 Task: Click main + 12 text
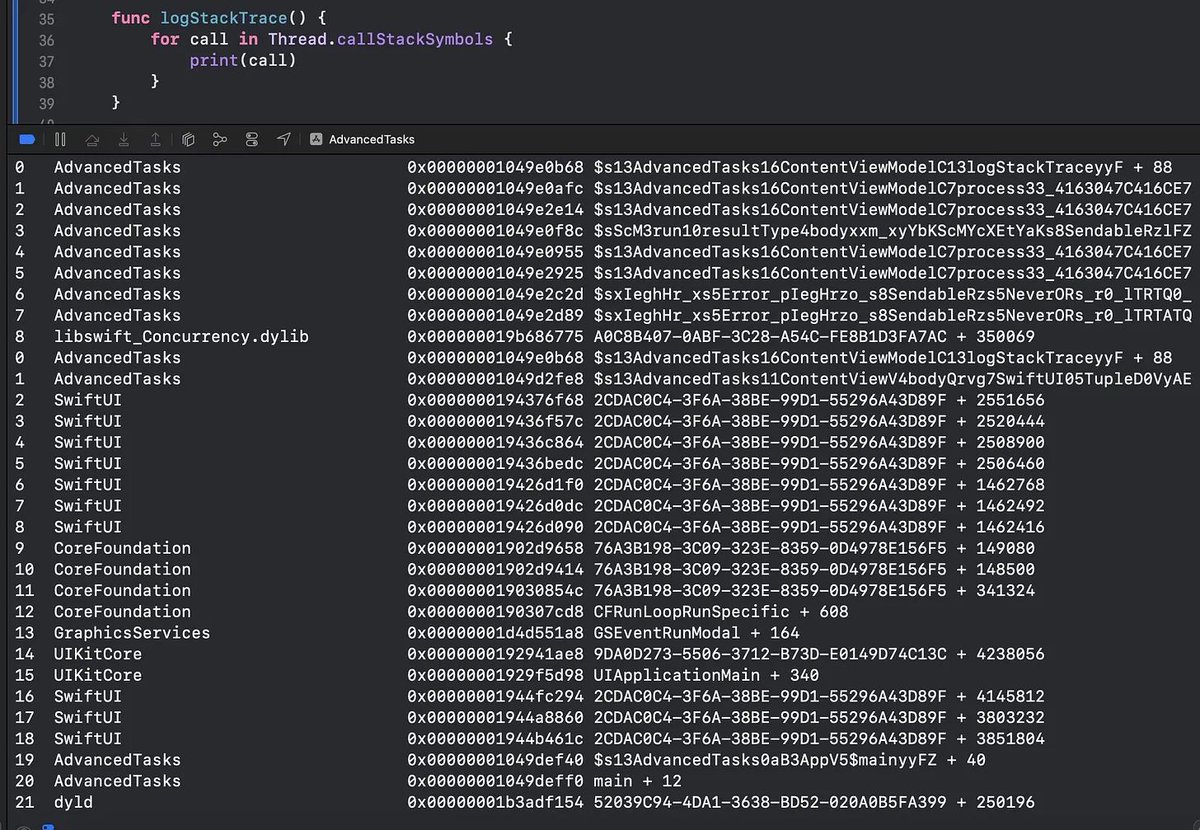(x=638, y=781)
